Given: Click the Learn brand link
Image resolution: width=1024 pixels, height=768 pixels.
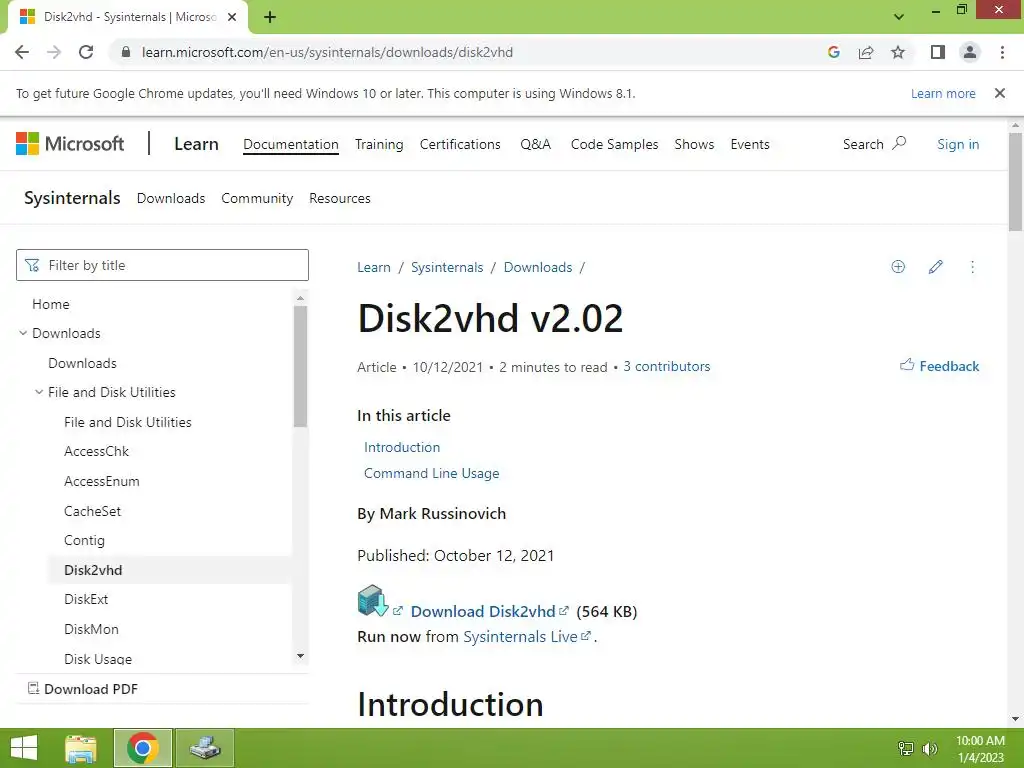Looking at the screenshot, I should [x=196, y=144].
